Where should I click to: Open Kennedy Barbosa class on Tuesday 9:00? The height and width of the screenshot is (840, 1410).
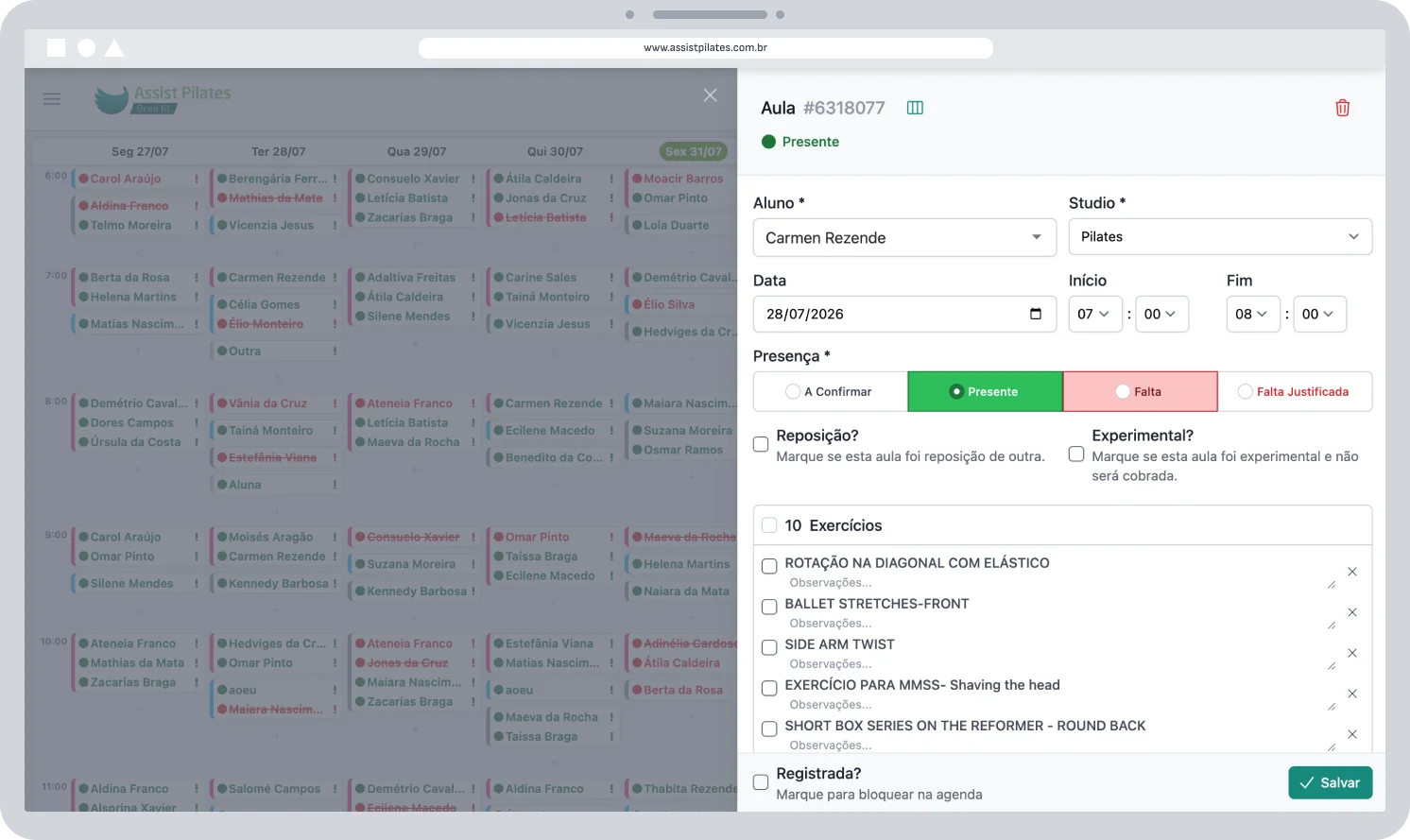[278, 584]
